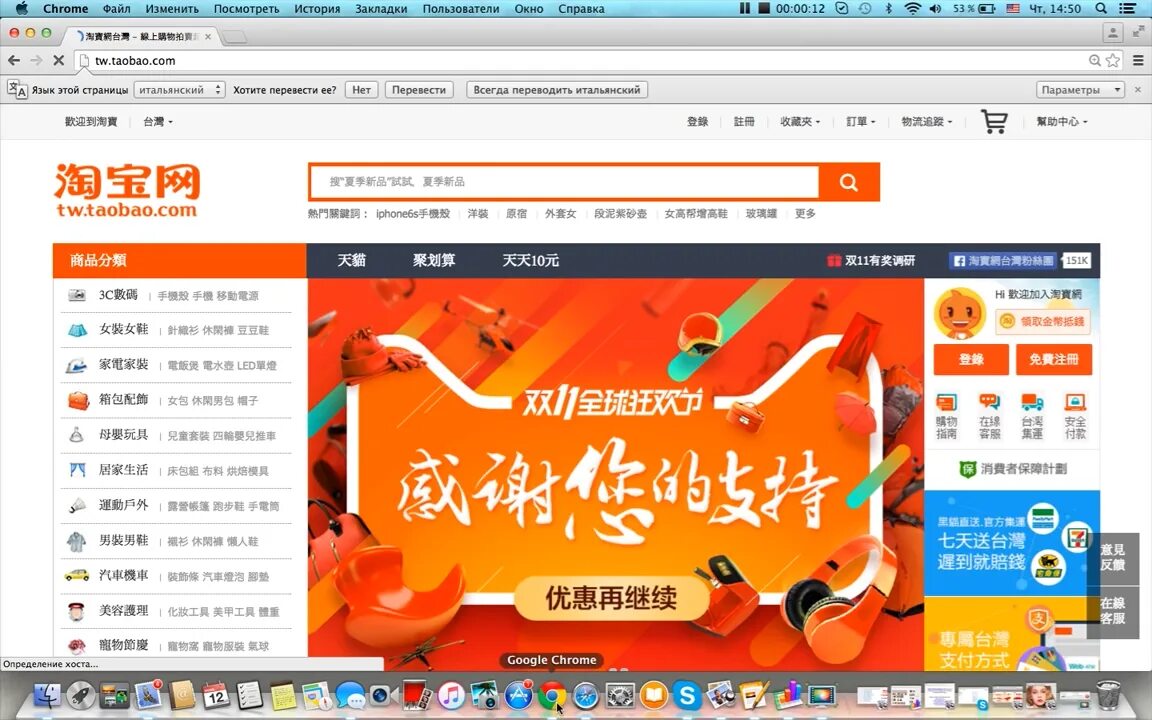Click the 意見反饋 feedback side button
Viewport: 1152px width, 720px height.
tap(1112, 557)
